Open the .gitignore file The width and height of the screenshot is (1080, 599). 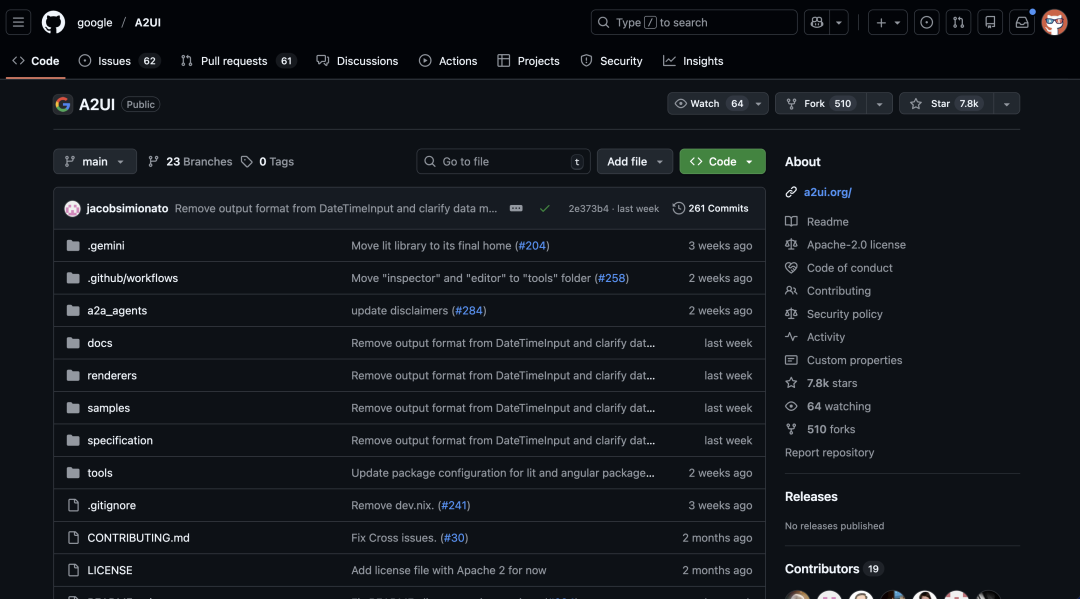pos(112,505)
